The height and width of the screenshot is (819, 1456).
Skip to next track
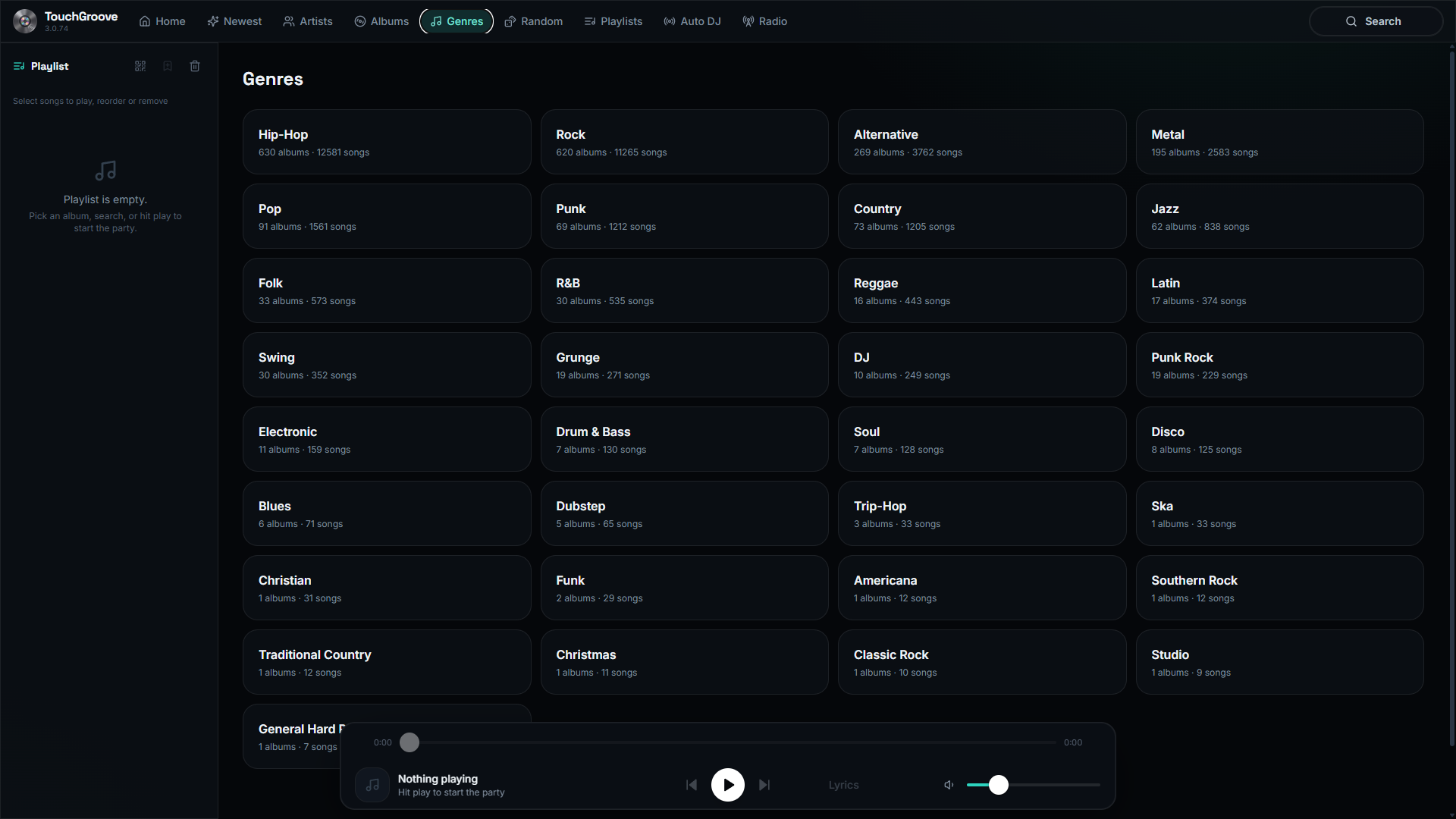pyautogui.click(x=764, y=785)
